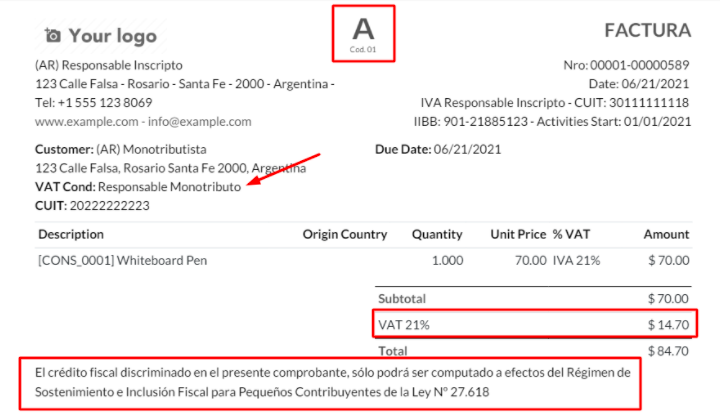Screen dimensions: 720x417
Task: Click the Unit Price column header
Action: [518, 235]
